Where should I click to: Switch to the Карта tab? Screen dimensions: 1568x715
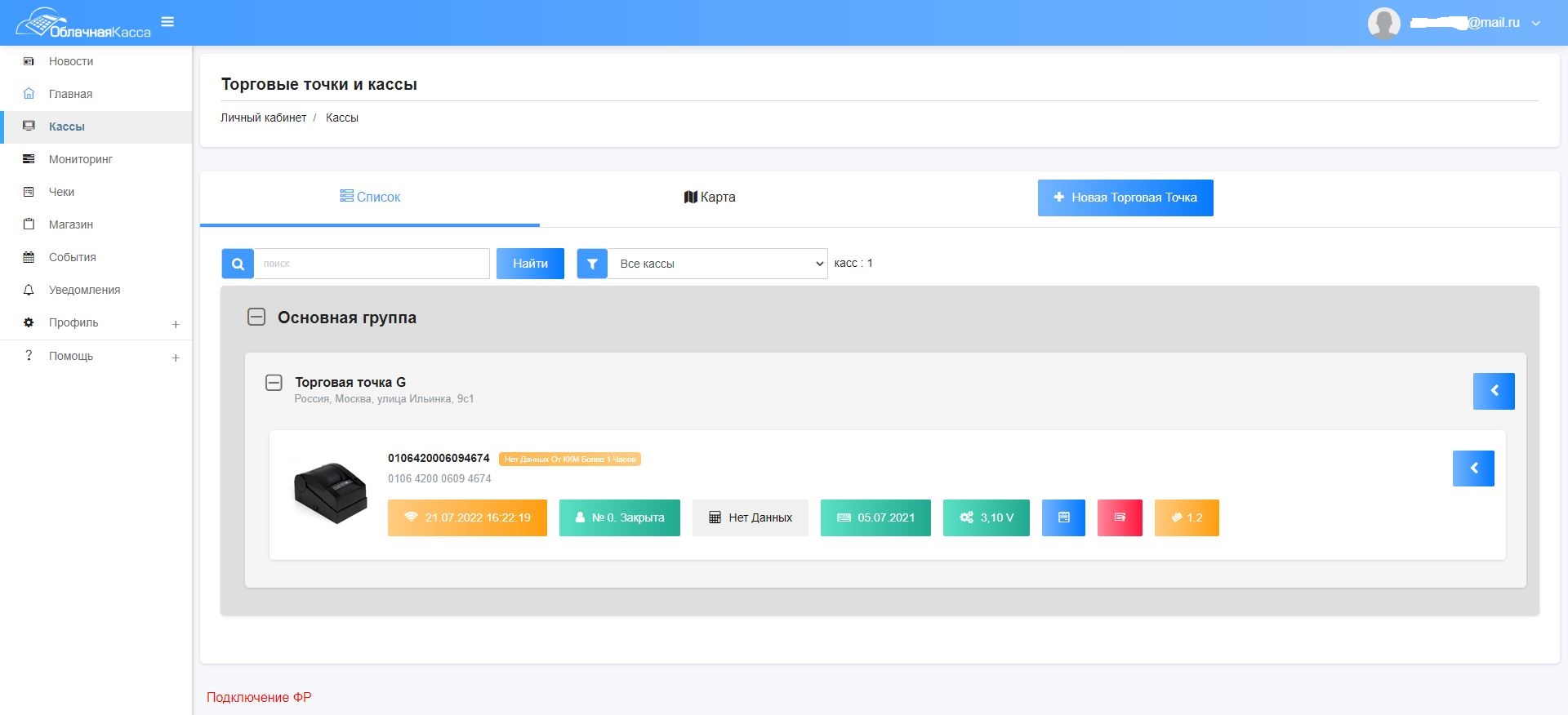click(x=709, y=197)
